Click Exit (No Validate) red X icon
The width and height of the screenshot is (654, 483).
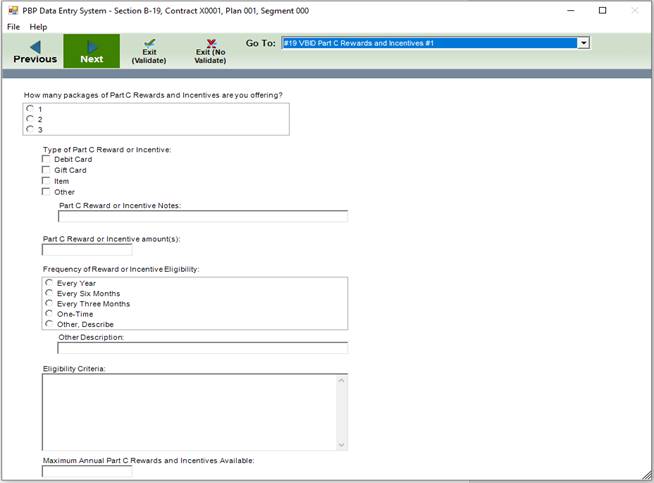pyautogui.click(x=211, y=43)
